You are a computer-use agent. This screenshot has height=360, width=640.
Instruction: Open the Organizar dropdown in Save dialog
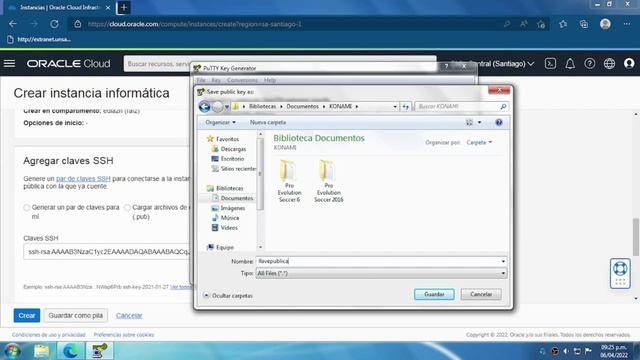click(x=220, y=122)
